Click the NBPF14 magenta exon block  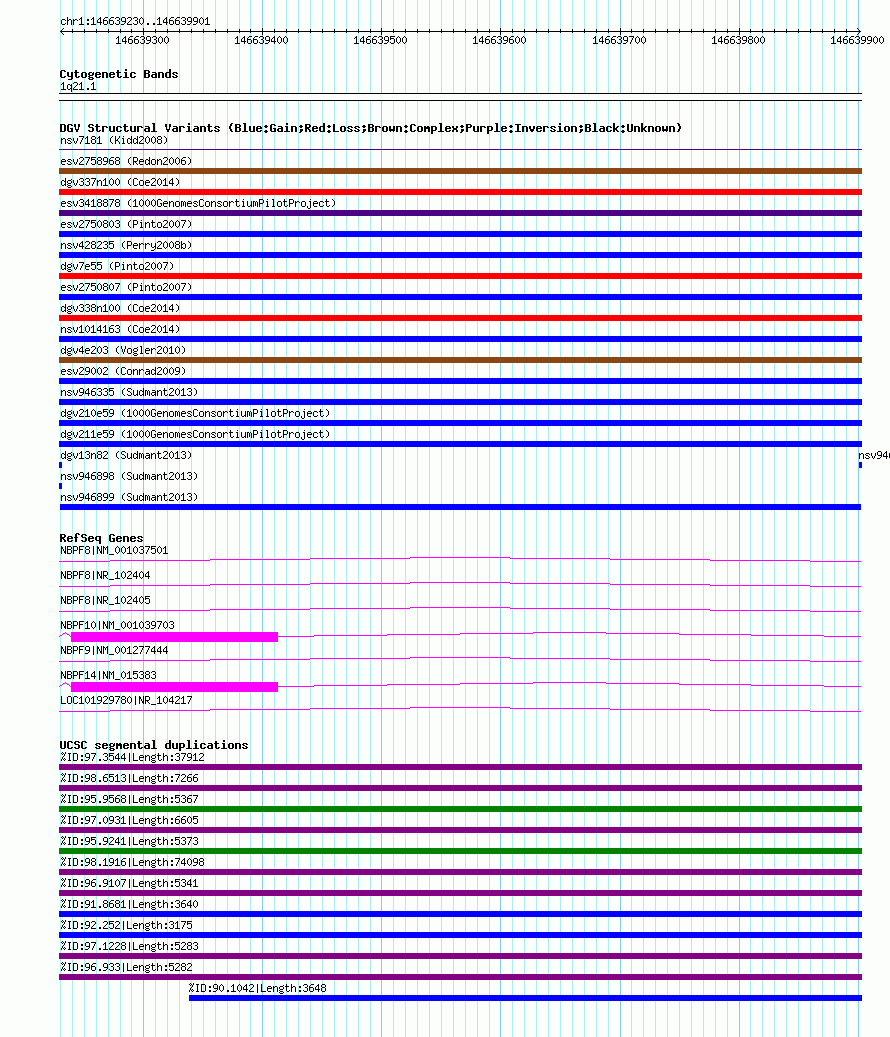tap(175, 687)
